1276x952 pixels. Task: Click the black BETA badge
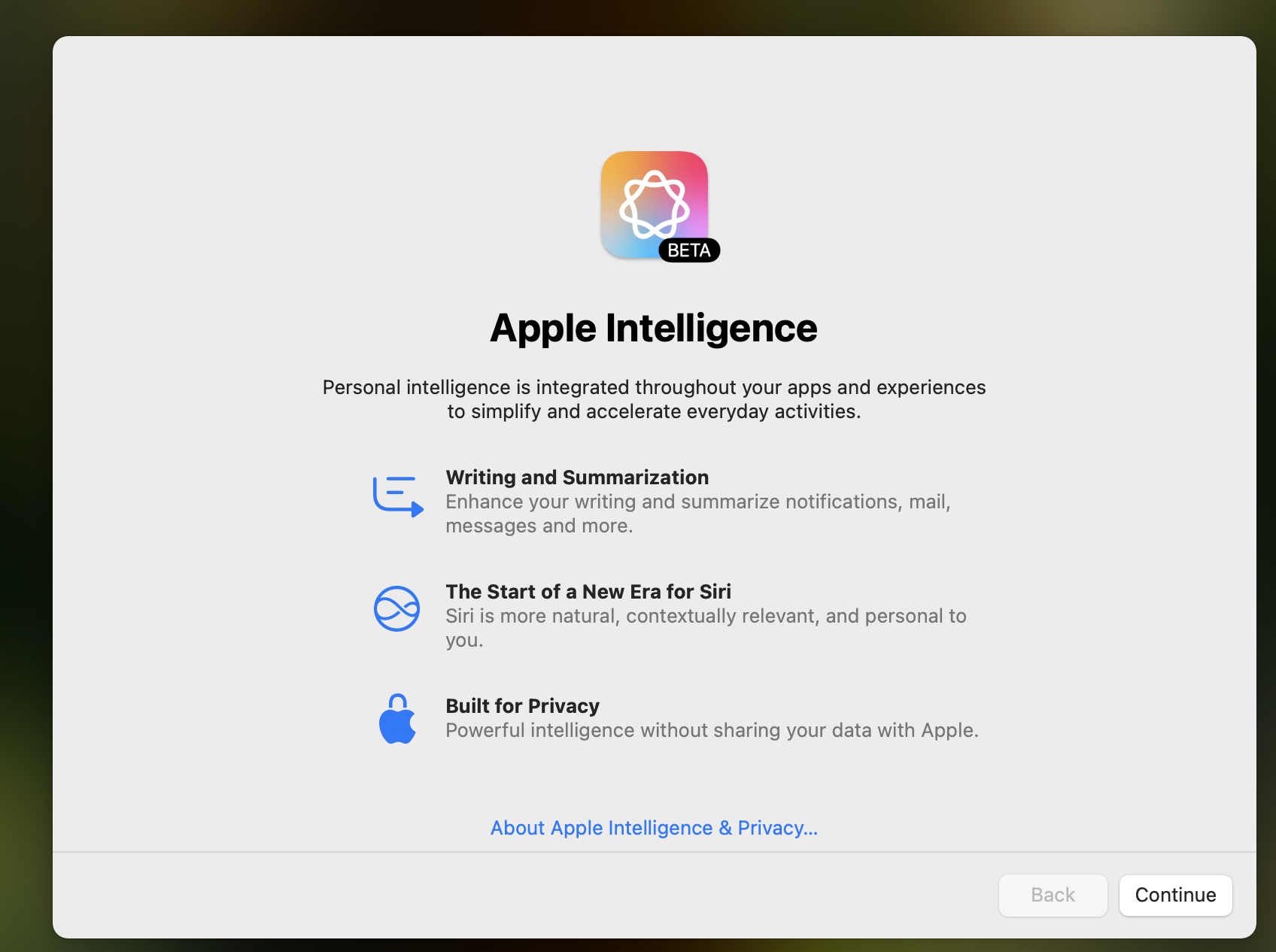(688, 250)
